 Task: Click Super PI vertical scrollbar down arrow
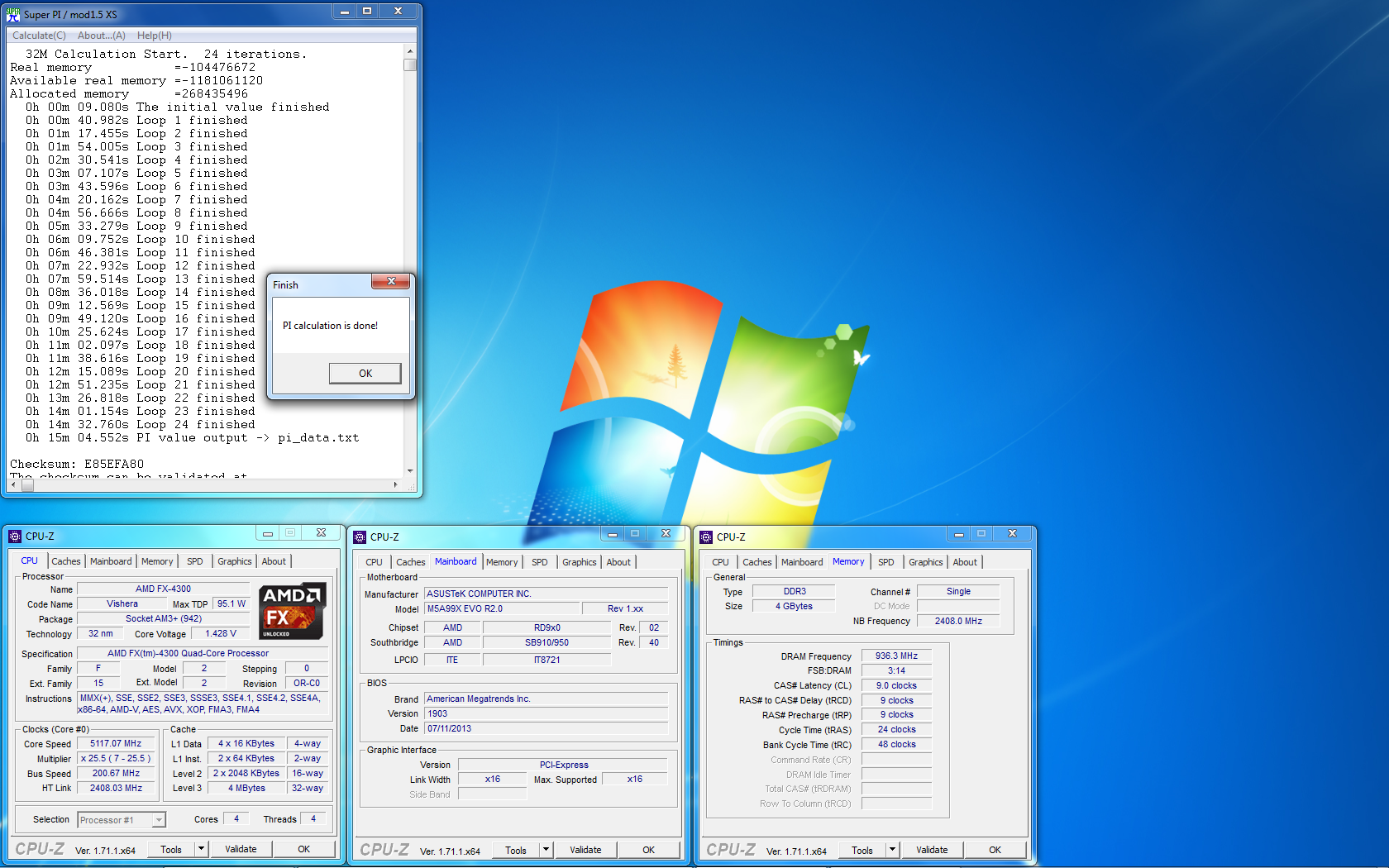tap(410, 470)
